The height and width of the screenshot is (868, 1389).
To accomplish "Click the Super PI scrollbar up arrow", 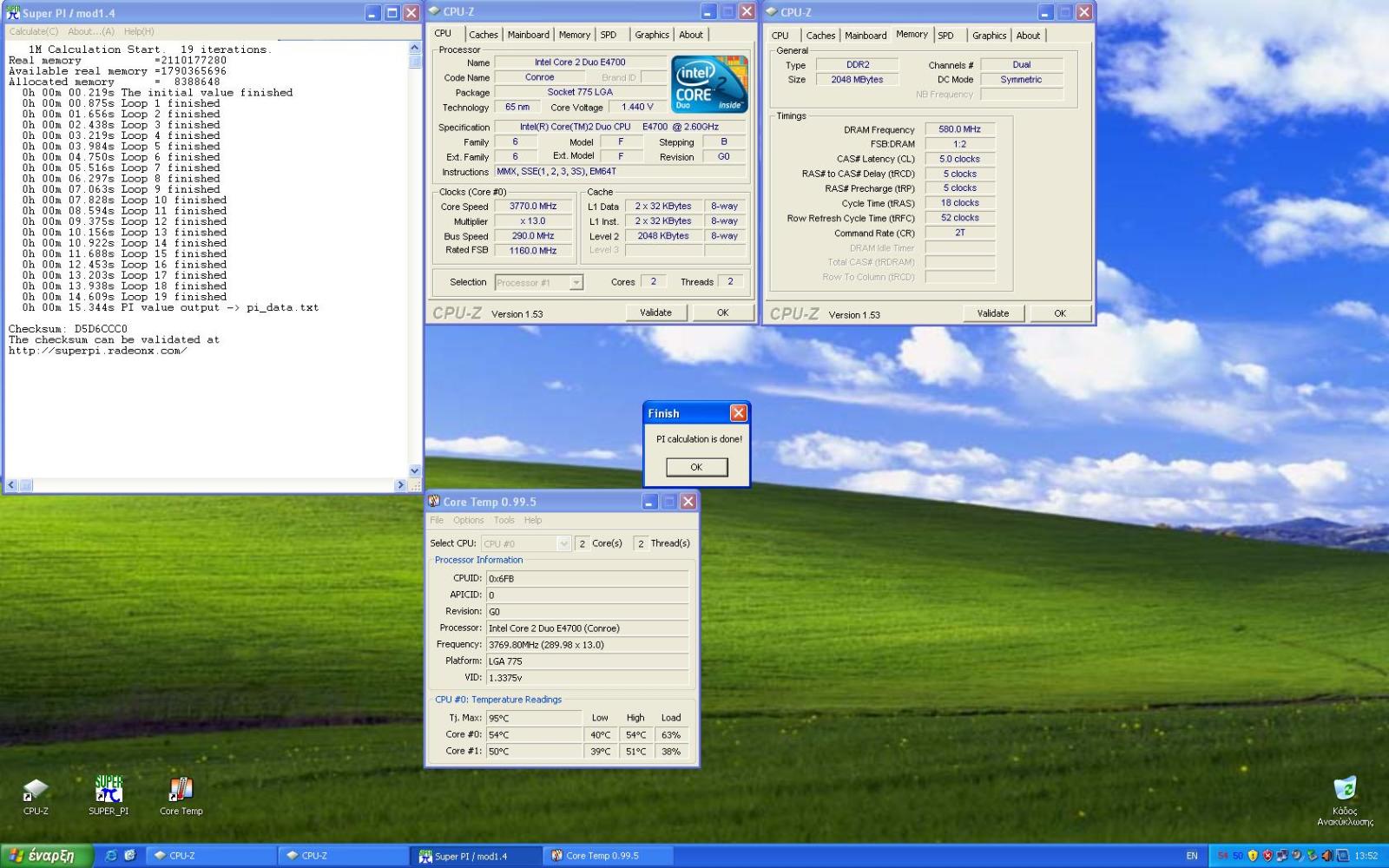I will point(415,49).
